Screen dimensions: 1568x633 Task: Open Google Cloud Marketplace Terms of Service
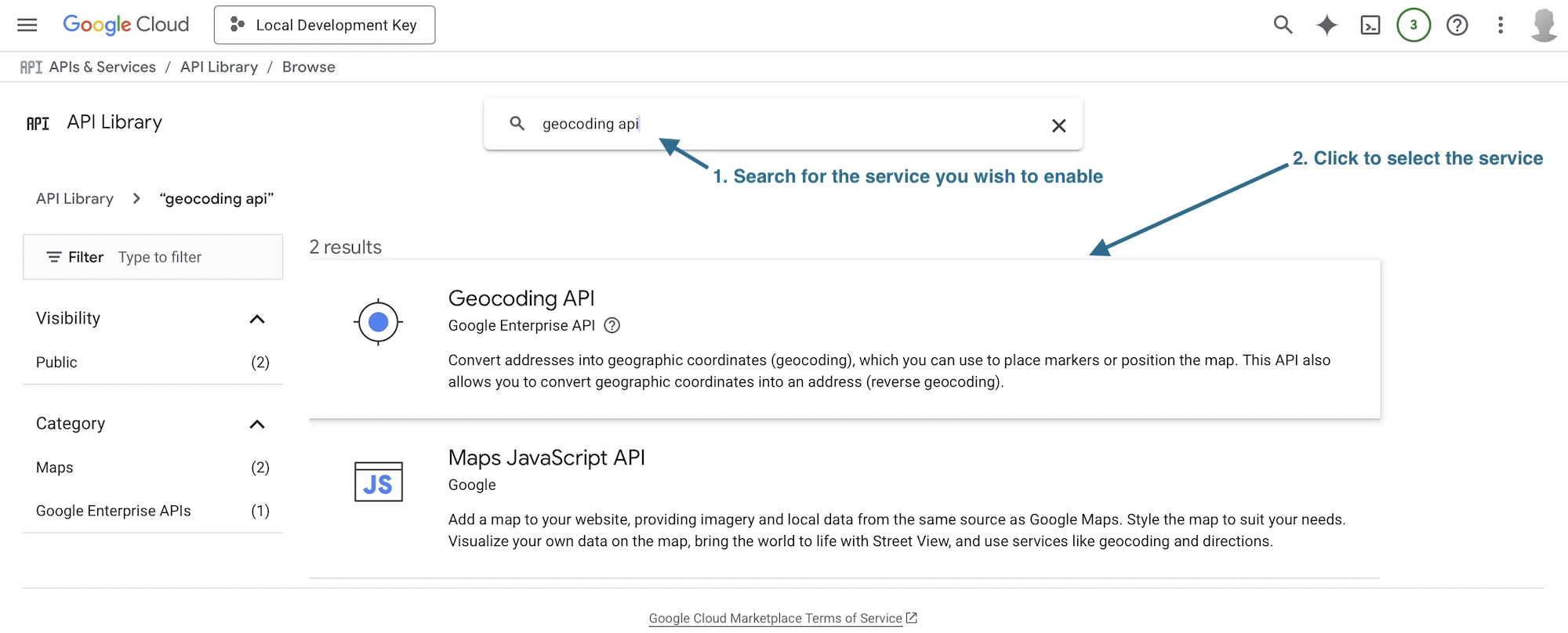click(775, 618)
